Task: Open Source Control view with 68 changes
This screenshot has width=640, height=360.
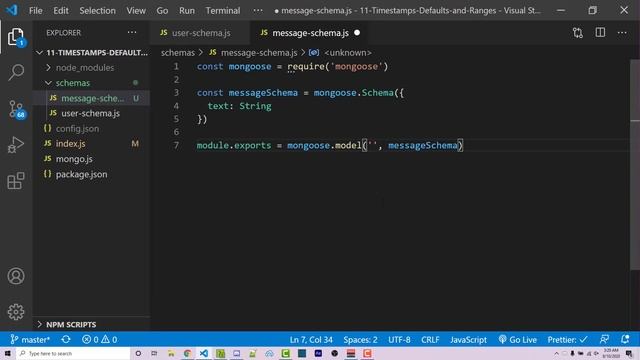Action: [x=16, y=109]
